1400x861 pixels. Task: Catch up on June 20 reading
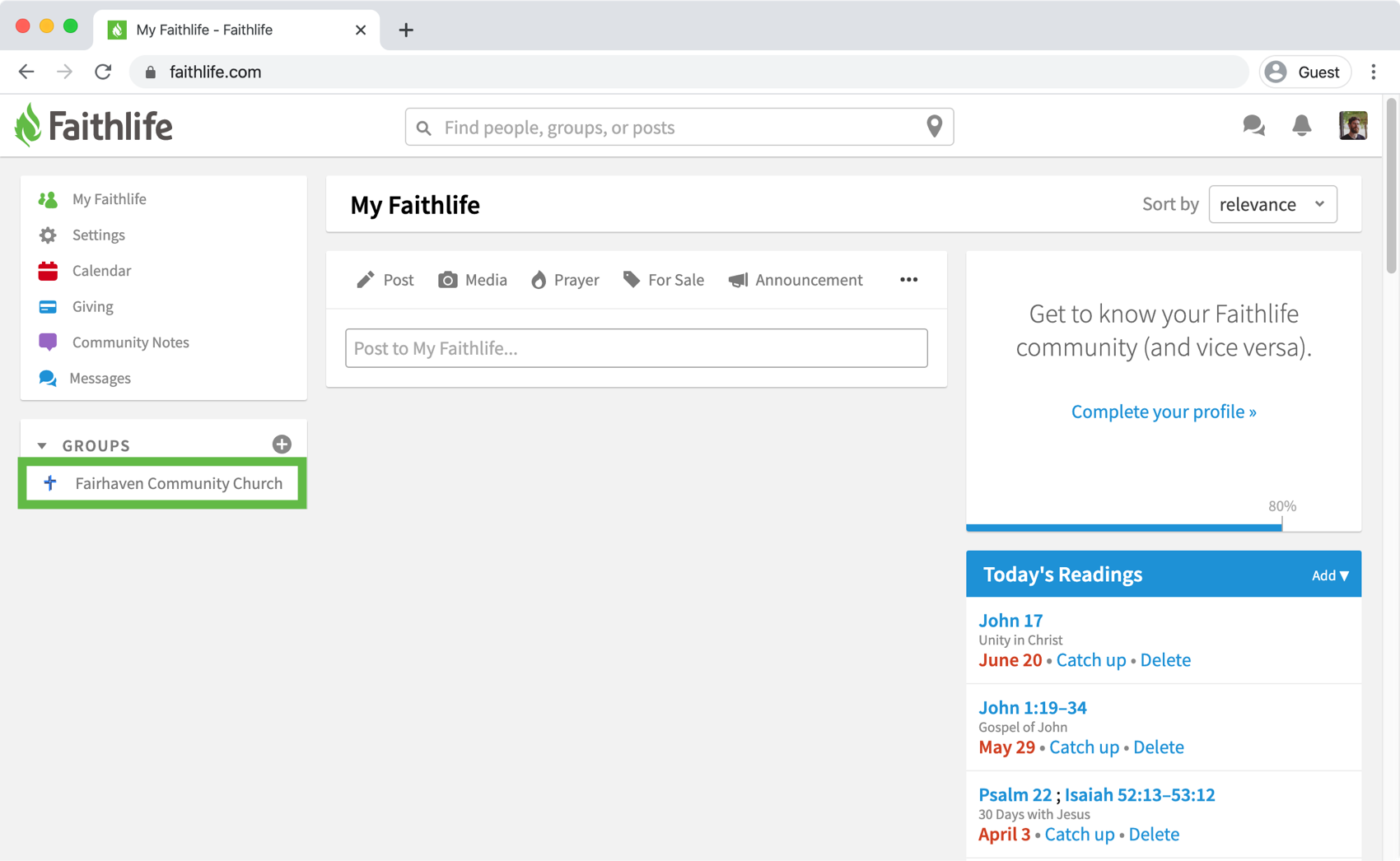coord(1091,660)
